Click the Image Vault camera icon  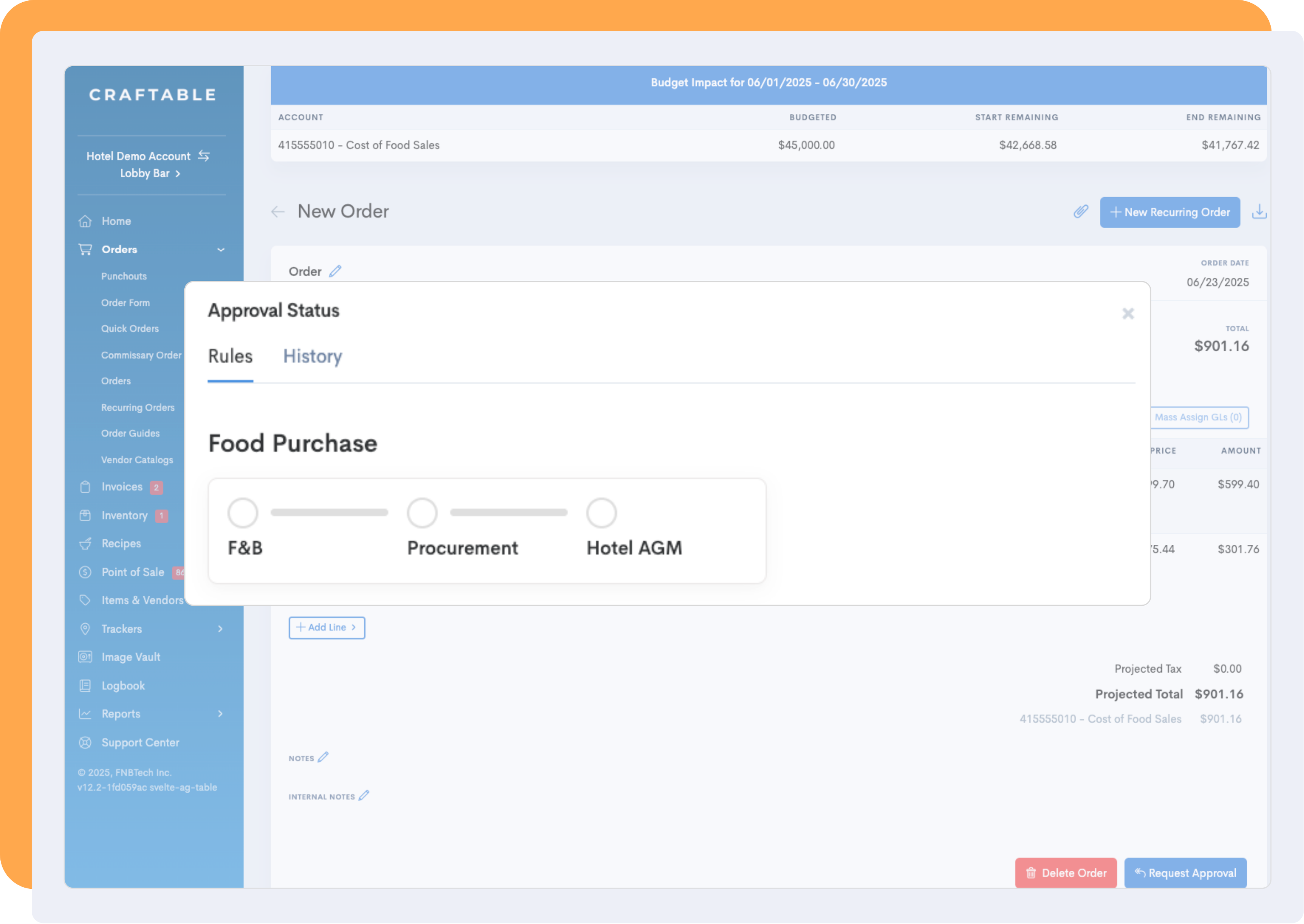[85, 657]
